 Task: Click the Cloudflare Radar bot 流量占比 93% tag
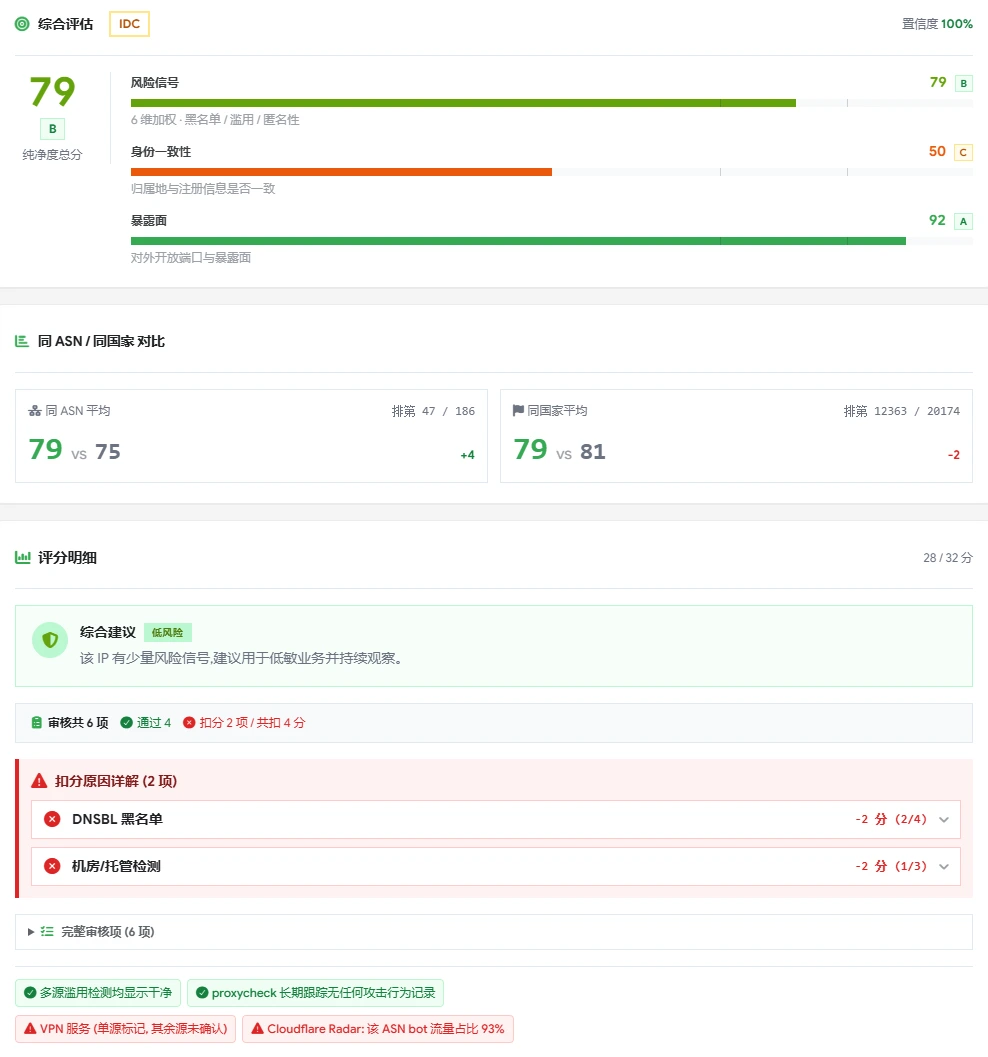(378, 1029)
